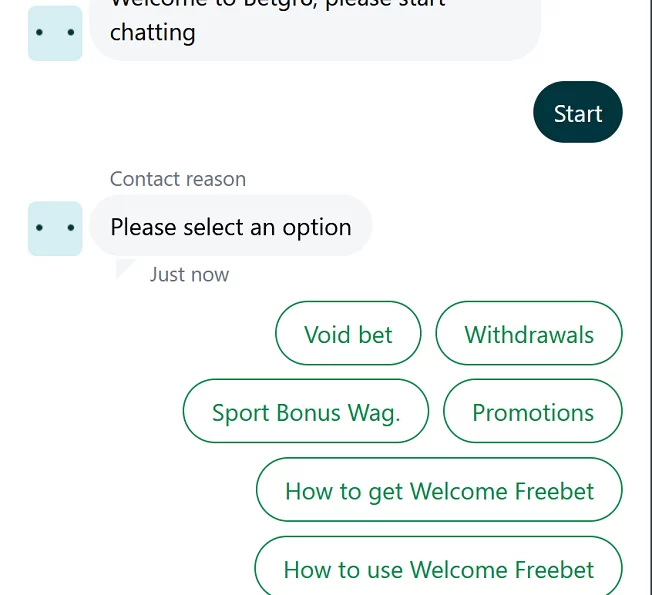Click the 'Void bet' text

pos(348,334)
